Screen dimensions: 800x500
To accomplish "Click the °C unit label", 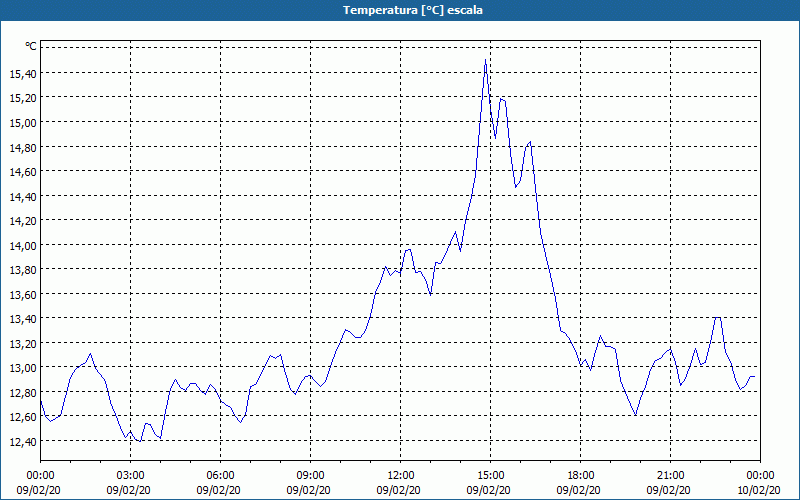I will 31,47.
